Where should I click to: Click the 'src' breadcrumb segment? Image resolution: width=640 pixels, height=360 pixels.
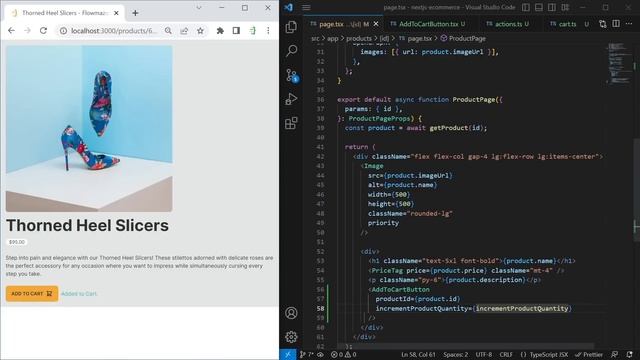tap(315, 38)
